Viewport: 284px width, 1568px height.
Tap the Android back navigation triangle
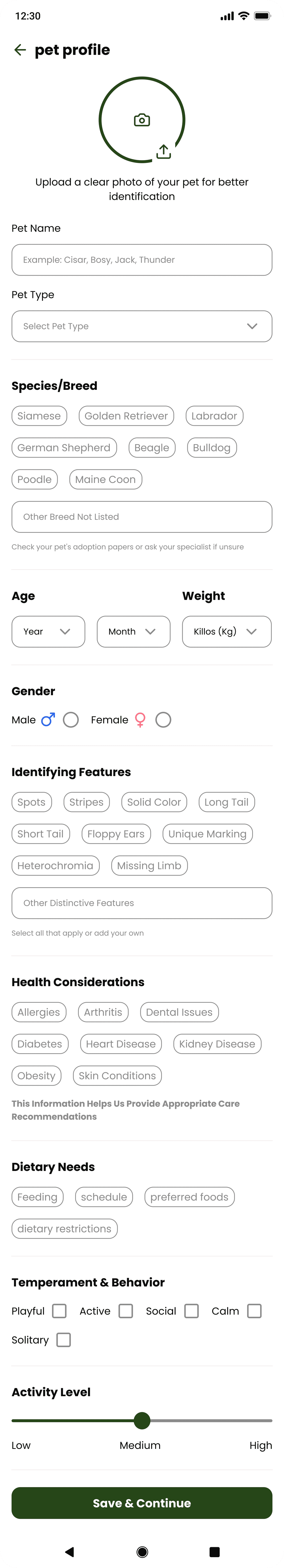click(70, 1552)
